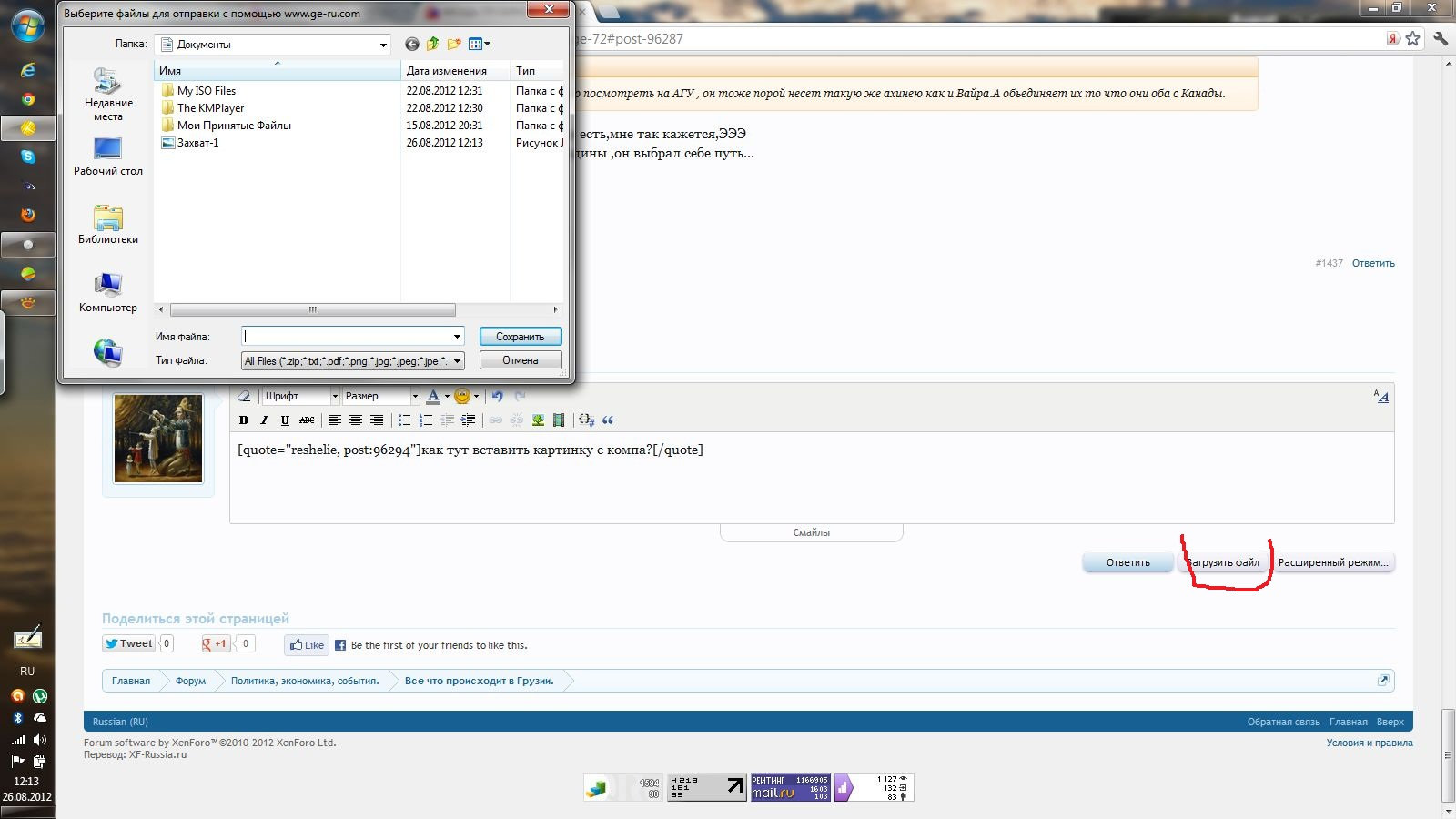This screenshot has width=1456, height=819.
Task: Click the insert media film icon
Action: (559, 420)
